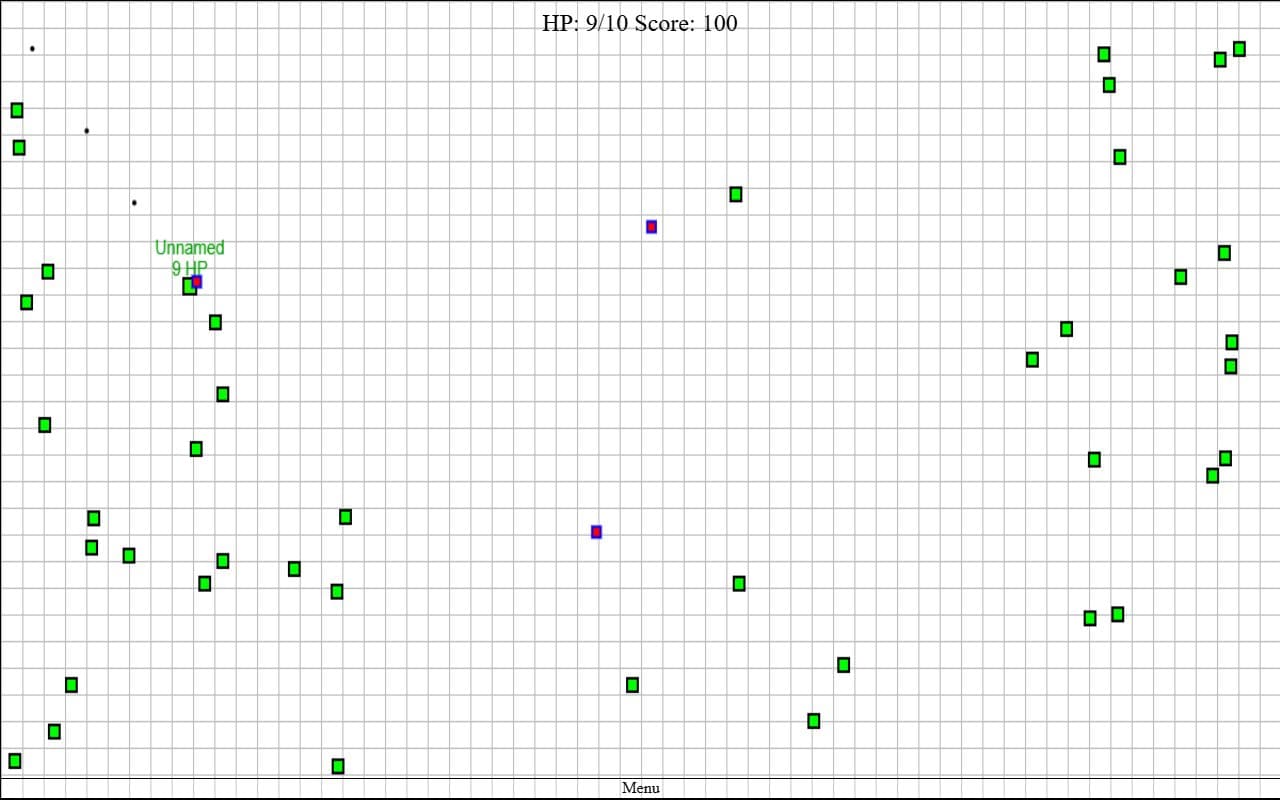Click the green 'Unnamed' player name label
This screenshot has height=800, width=1280.
coord(190,247)
